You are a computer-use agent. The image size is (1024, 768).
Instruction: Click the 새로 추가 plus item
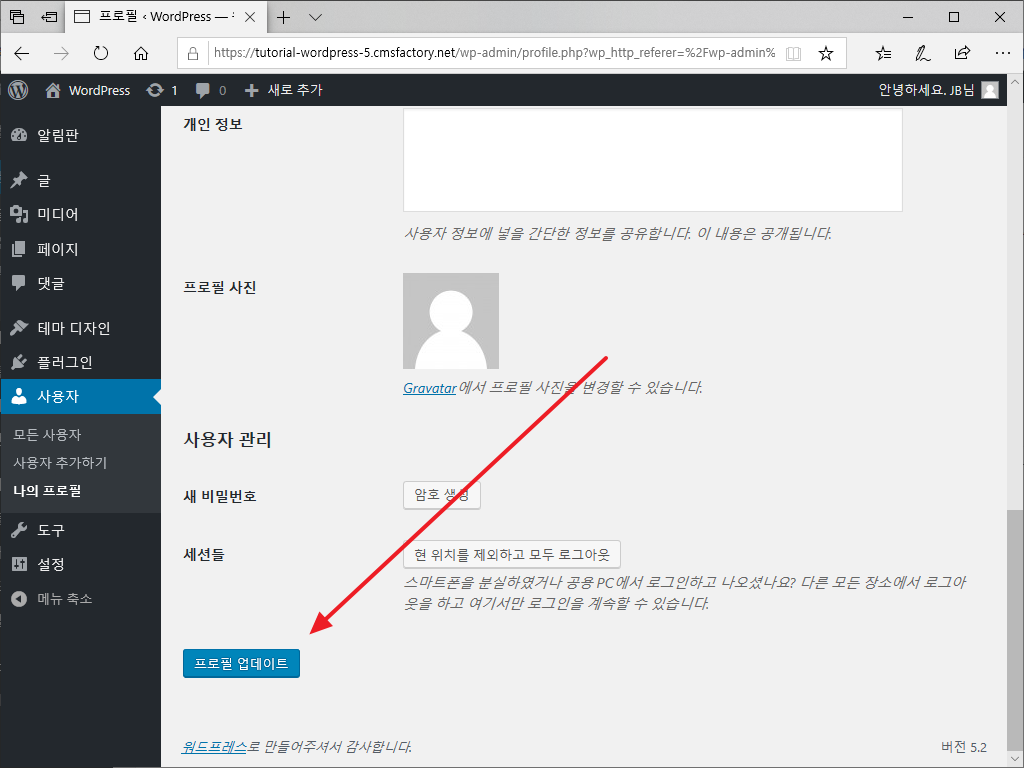(x=283, y=90)
